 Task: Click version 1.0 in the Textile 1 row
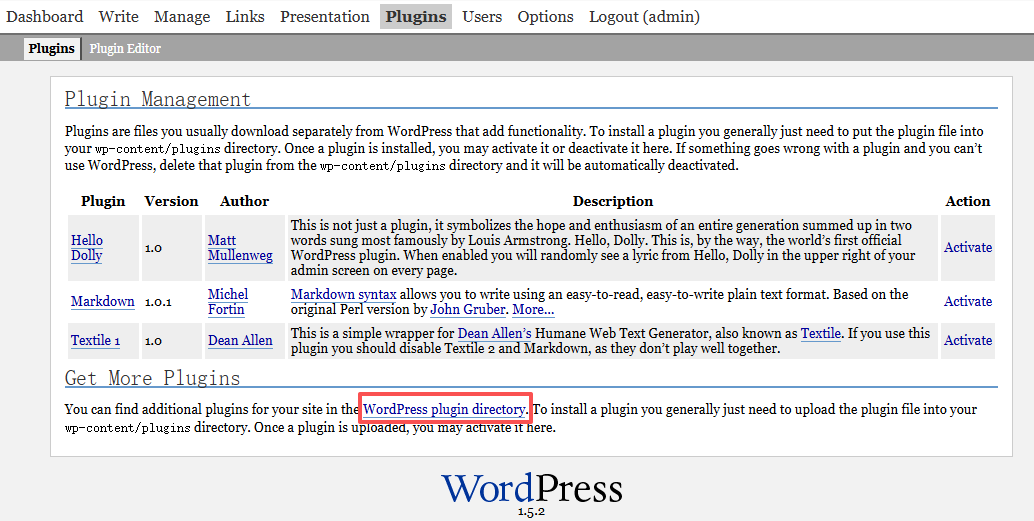(x=153, y=341)
